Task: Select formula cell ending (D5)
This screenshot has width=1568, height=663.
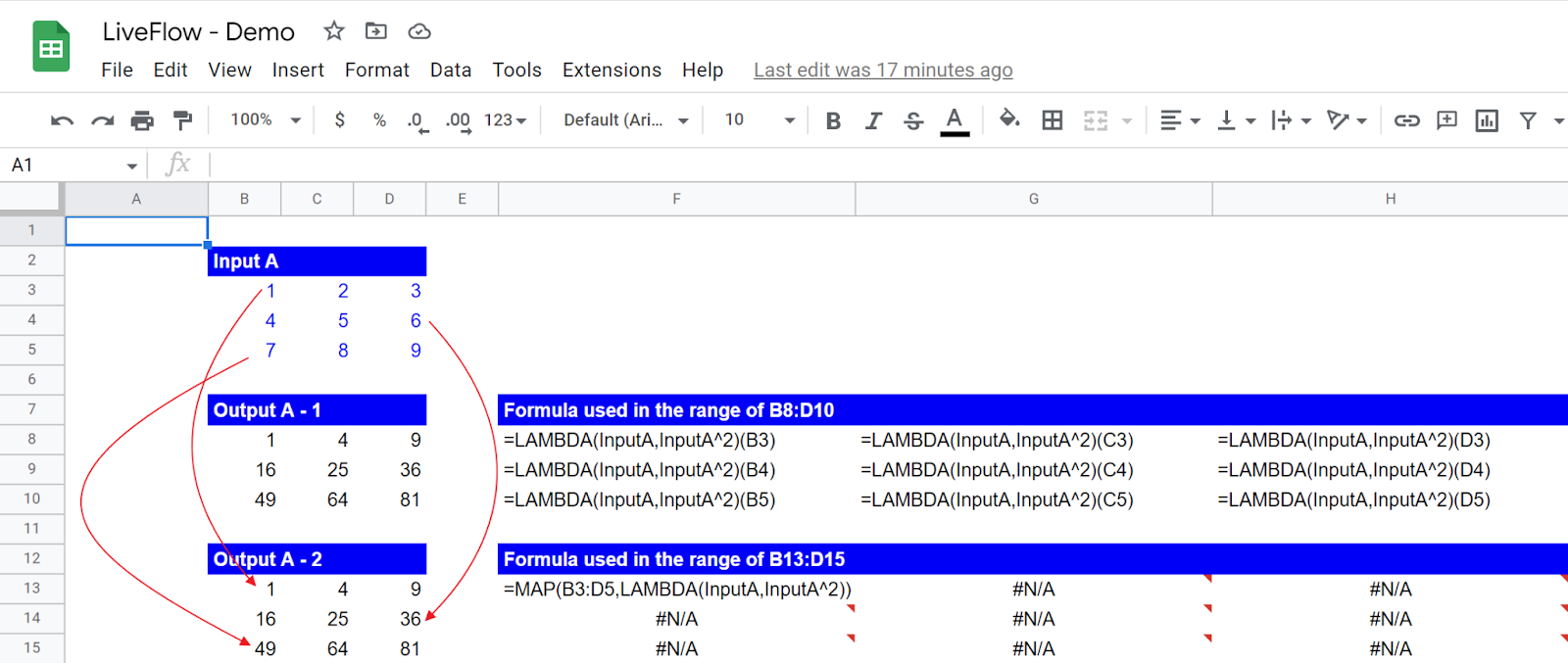Action: 1391,499
